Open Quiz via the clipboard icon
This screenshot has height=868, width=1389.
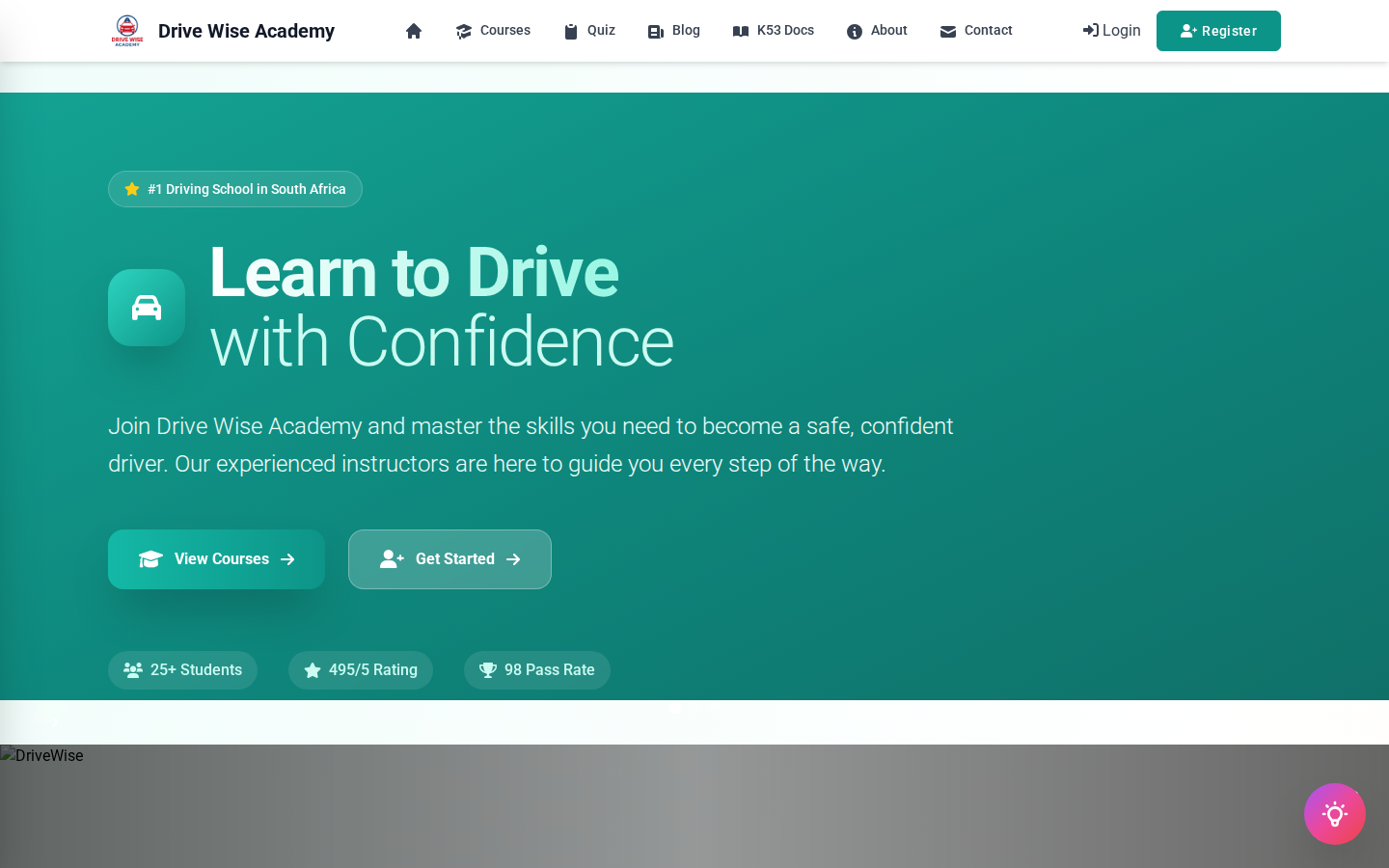point(570,31)
